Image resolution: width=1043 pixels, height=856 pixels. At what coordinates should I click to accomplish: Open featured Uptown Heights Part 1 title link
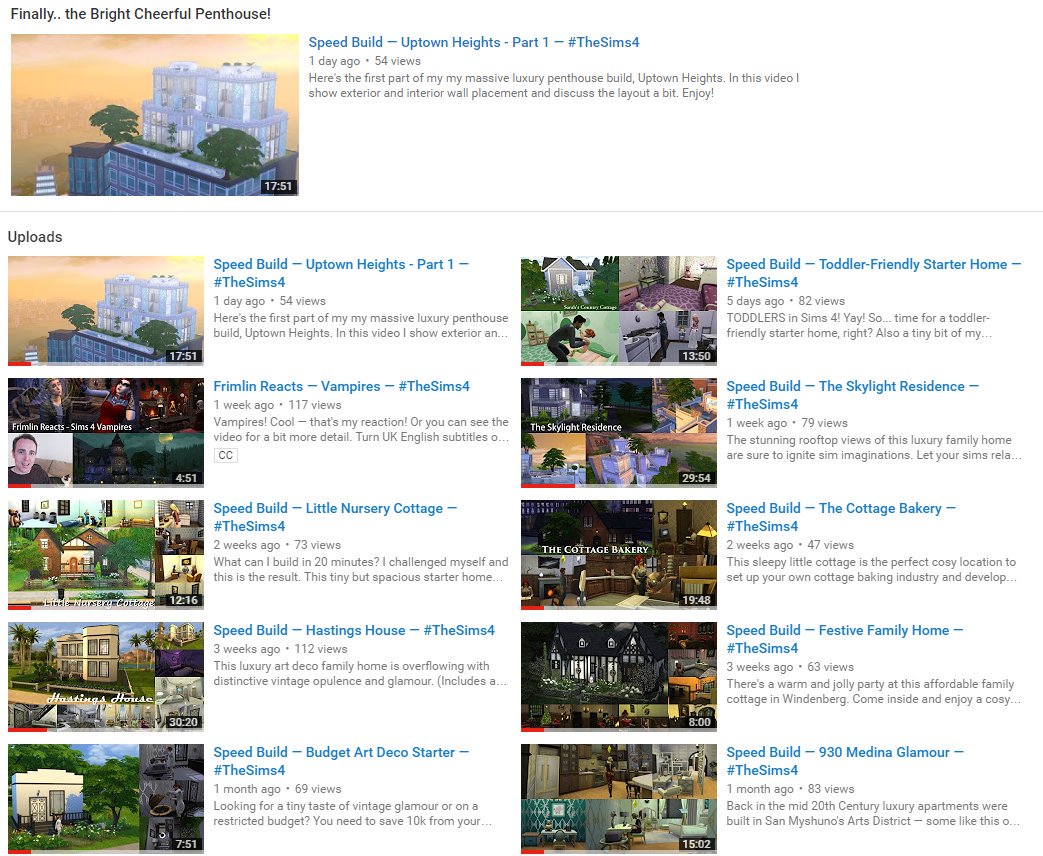(x=474, y=42)
